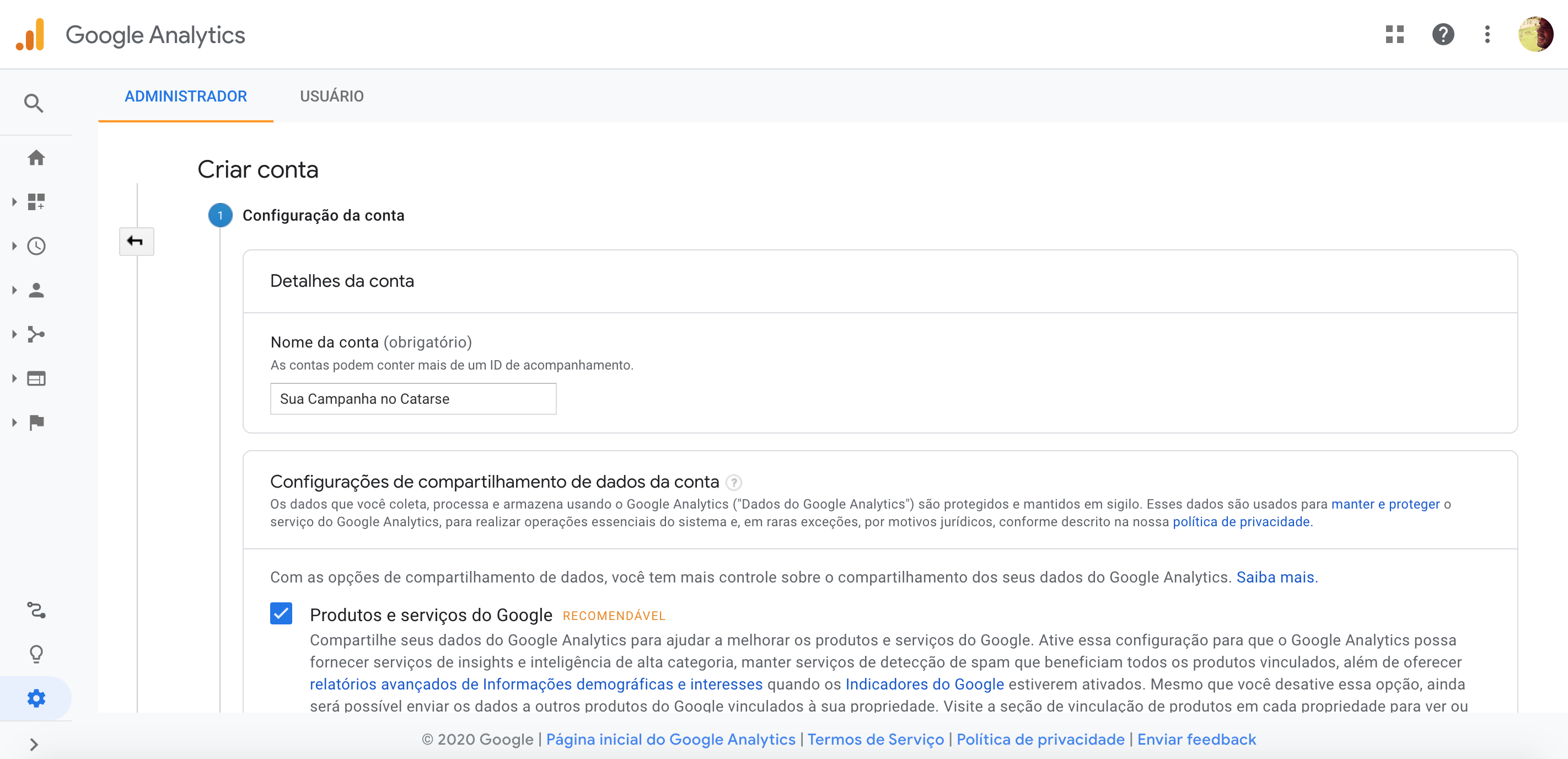Expand the Conversions section arrow
The image size is (1568, 759).
pyautogui.click(x=14, y=422)
